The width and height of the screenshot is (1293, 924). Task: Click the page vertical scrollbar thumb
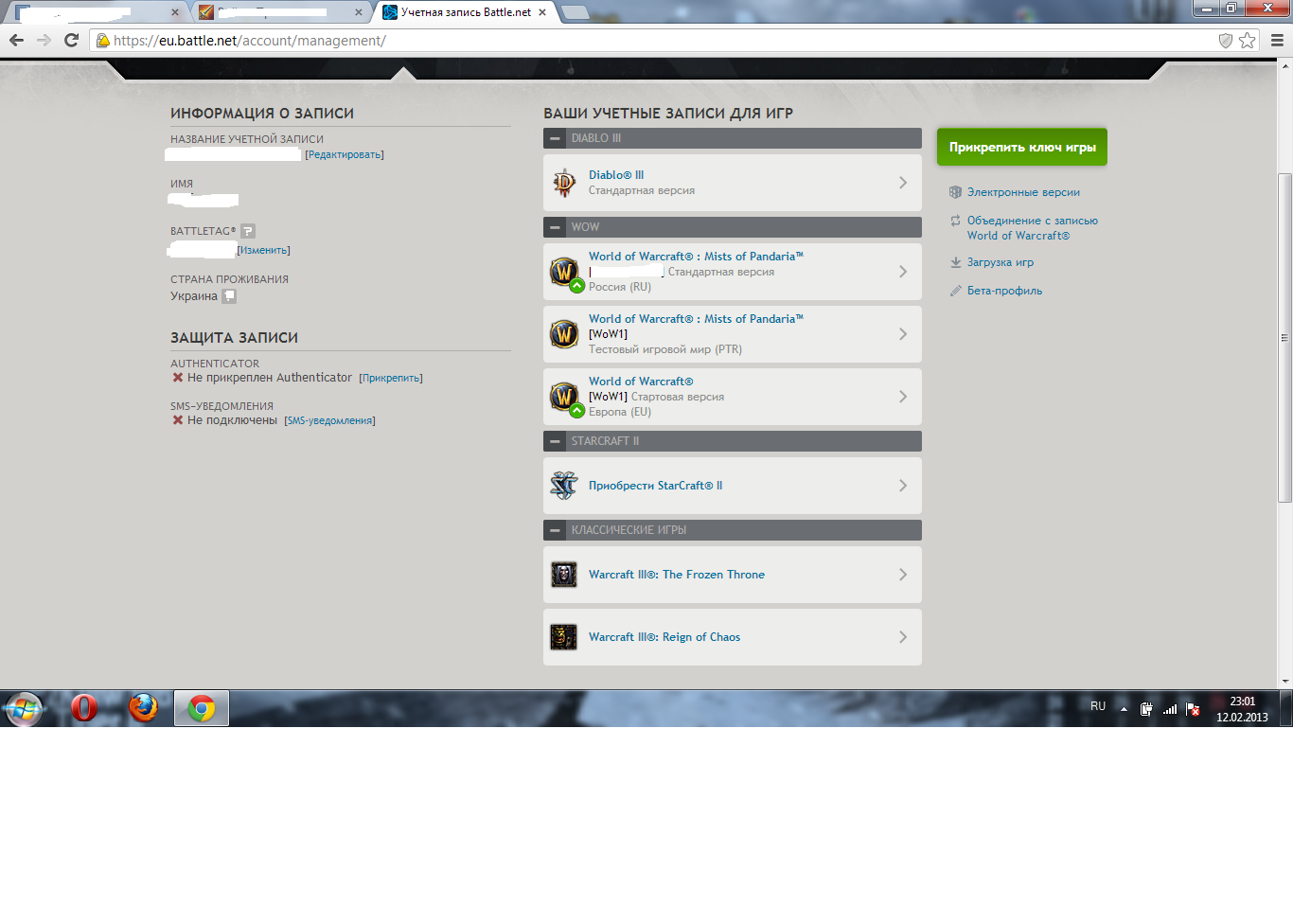1284,338
